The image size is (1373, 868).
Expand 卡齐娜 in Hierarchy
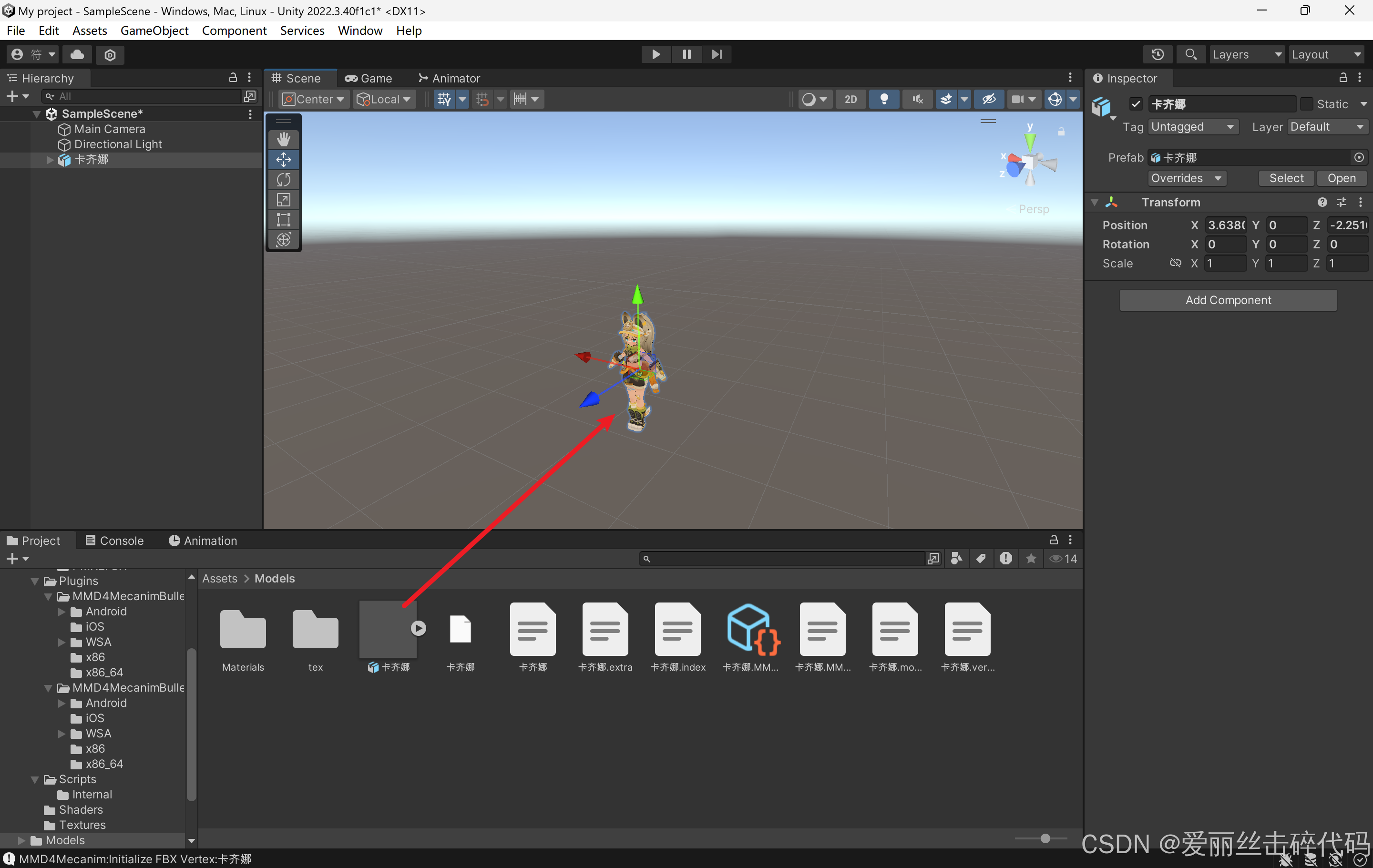coord(50,160)
